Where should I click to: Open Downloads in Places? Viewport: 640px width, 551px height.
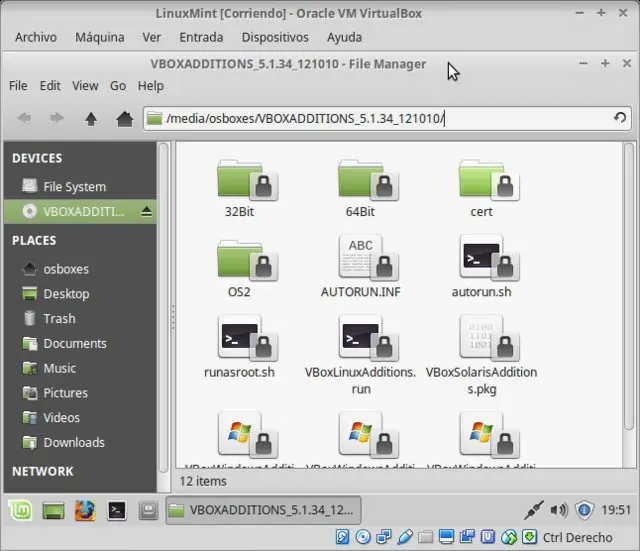coord(80,442)
